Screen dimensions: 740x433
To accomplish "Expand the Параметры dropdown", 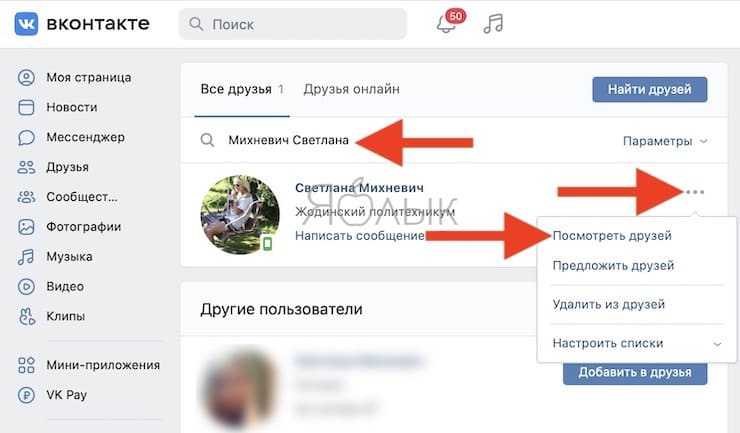I will 665,141.
